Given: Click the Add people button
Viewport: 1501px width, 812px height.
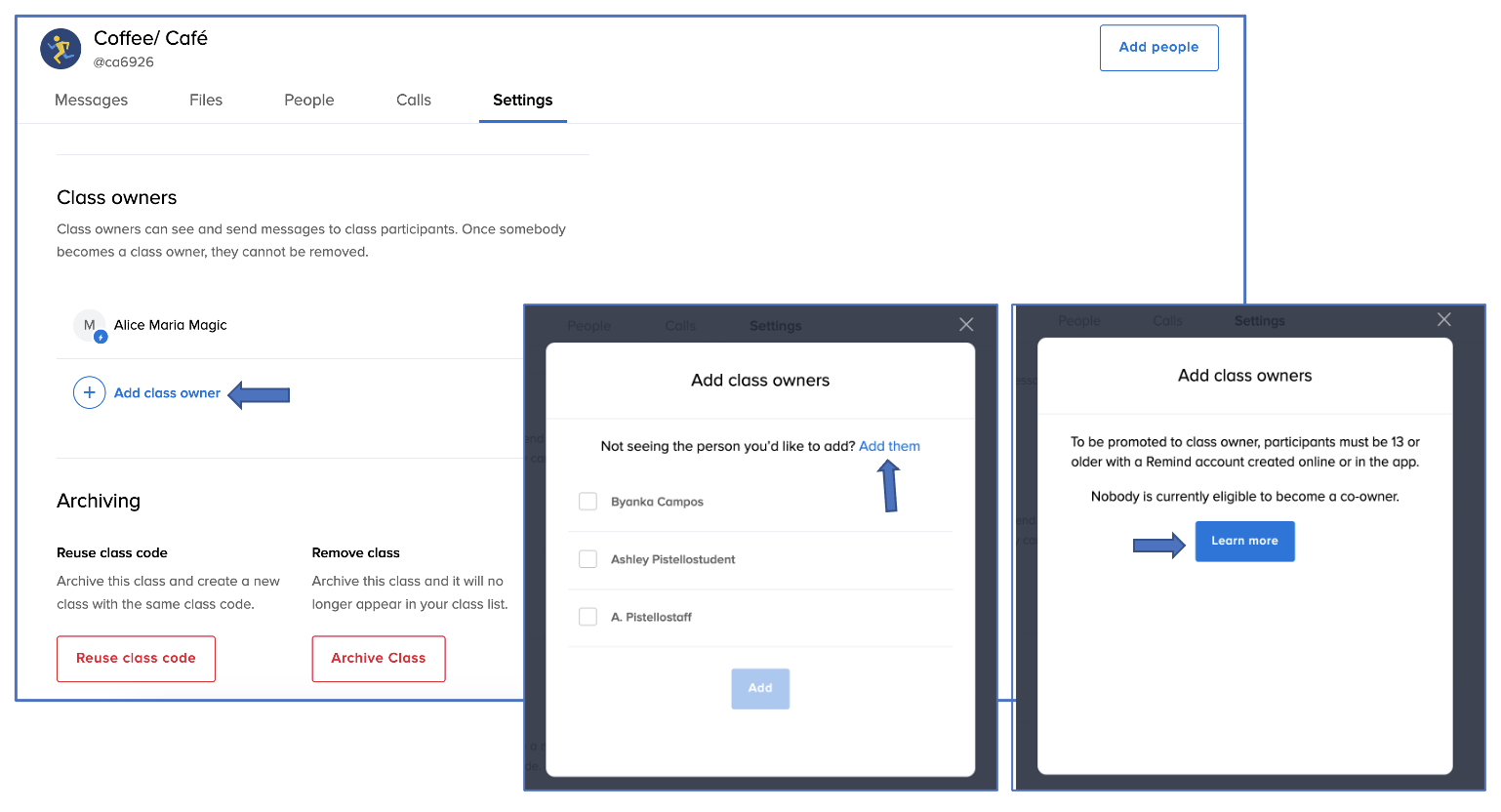Looking at the screenshot, I should tap(1158, 48).
